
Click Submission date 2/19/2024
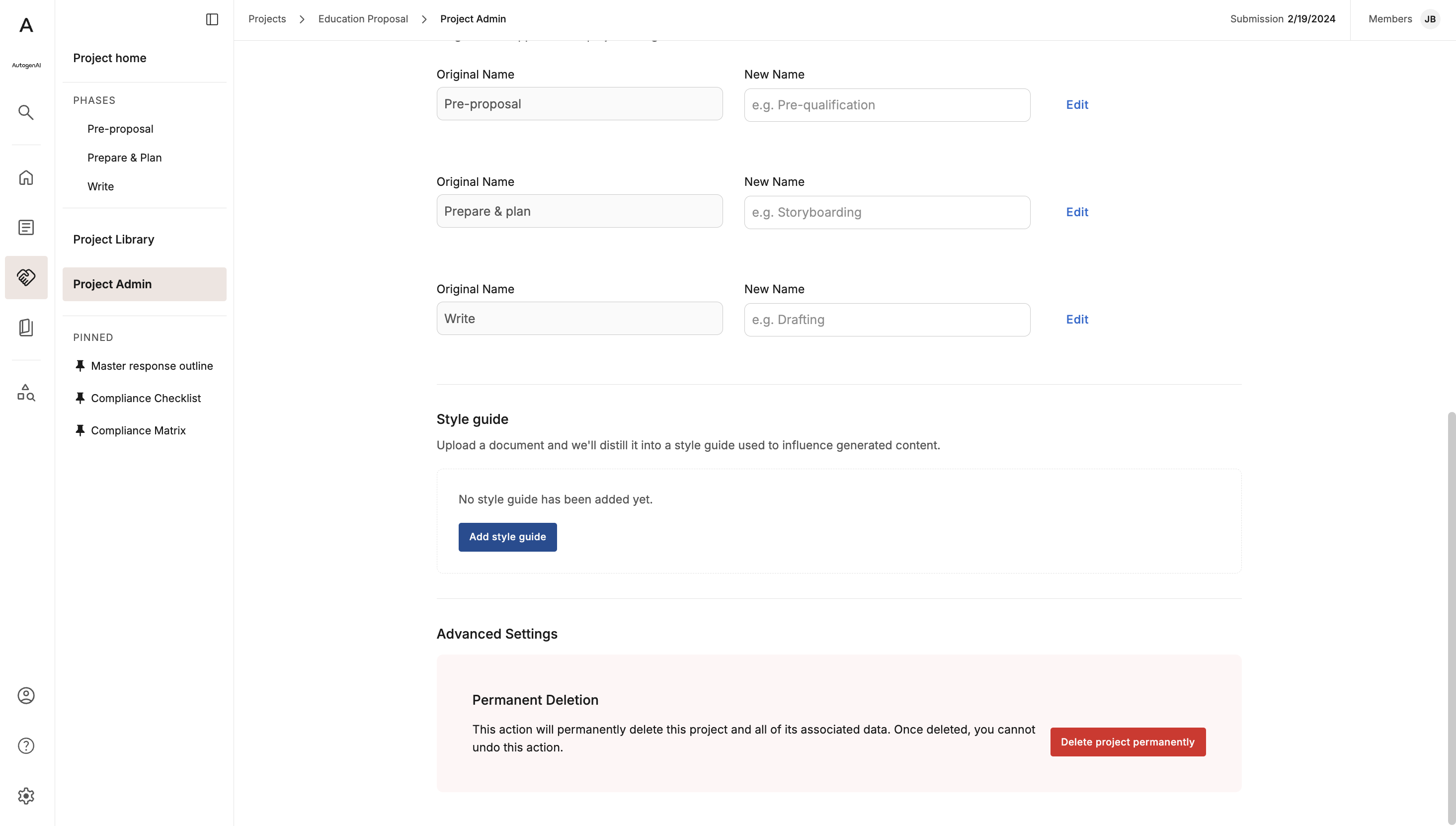coord(1311,19)
